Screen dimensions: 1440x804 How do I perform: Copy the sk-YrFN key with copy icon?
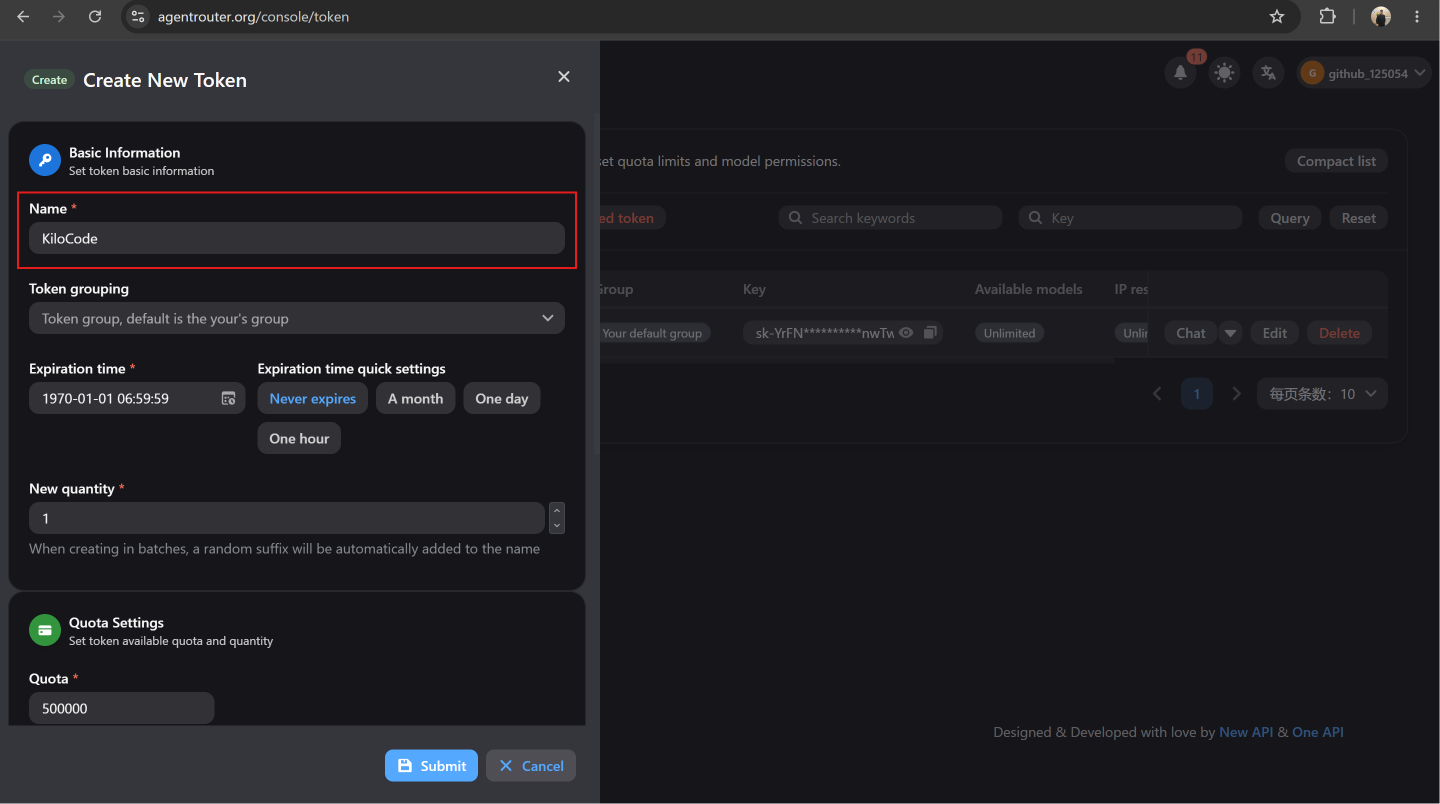(930, 333)
